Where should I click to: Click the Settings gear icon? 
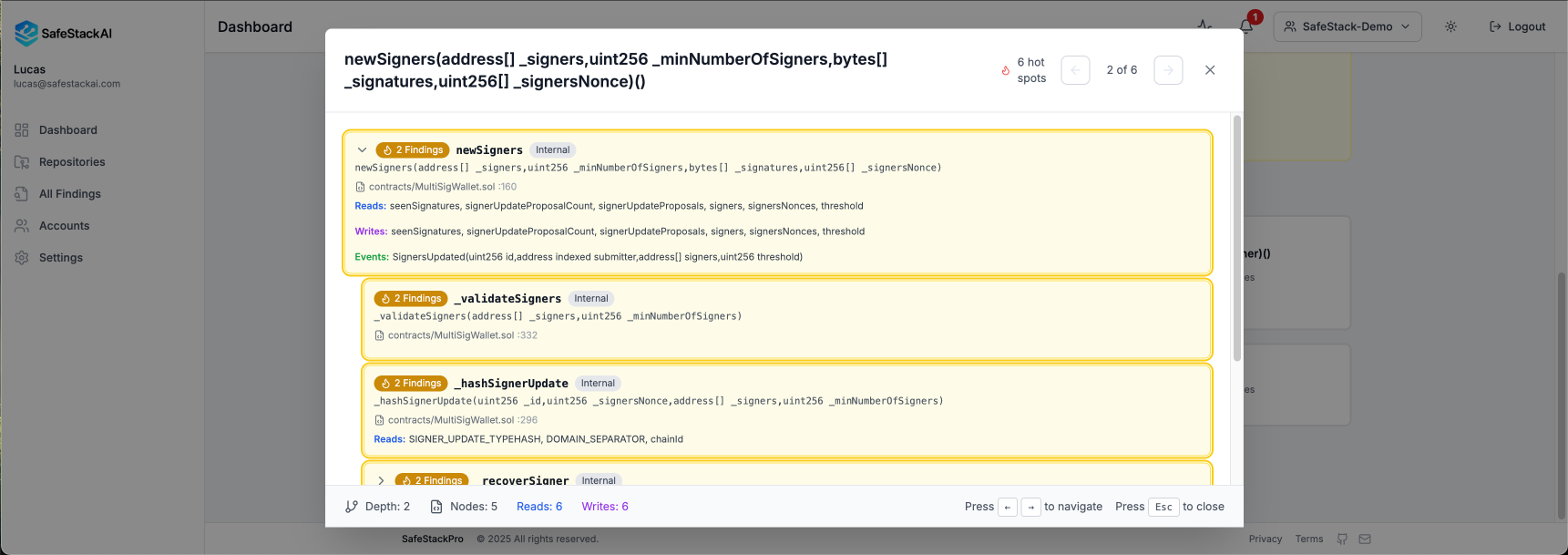click(x=22, y=258)
